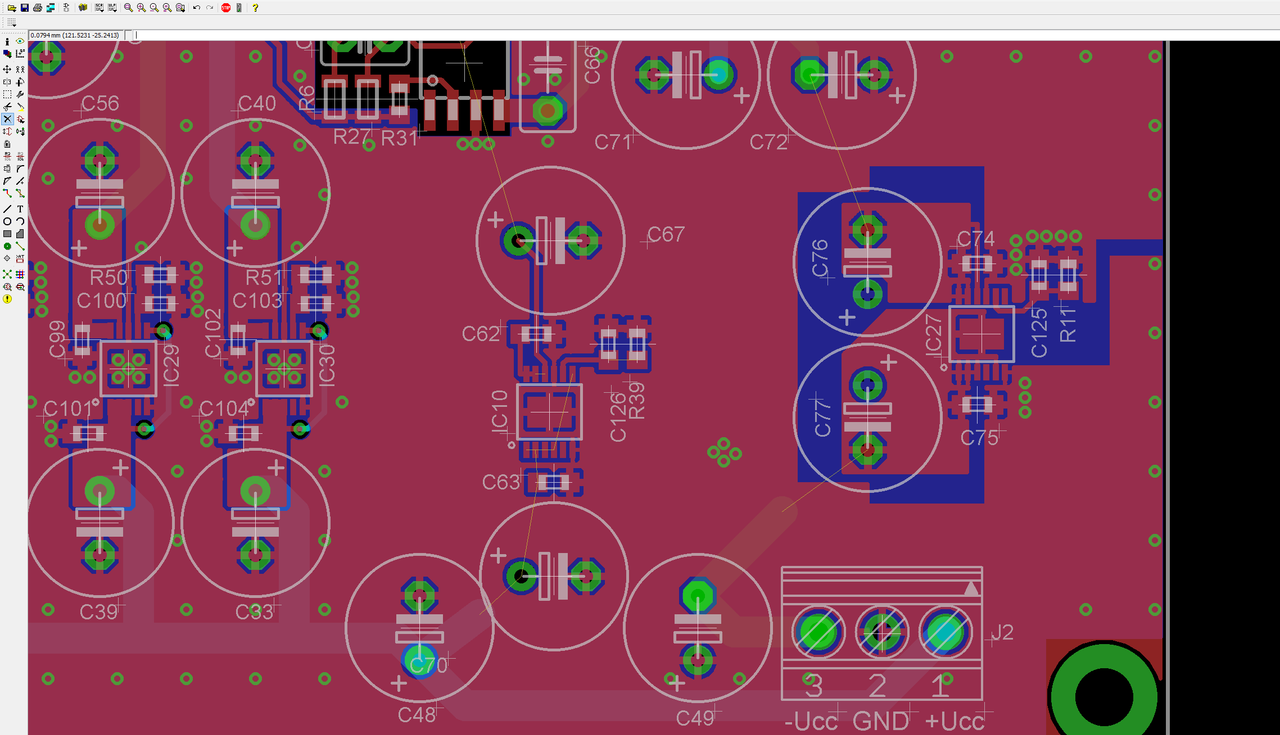Select the Rectangle tool
The image size is (1280, 735).
tap(7, 232)
